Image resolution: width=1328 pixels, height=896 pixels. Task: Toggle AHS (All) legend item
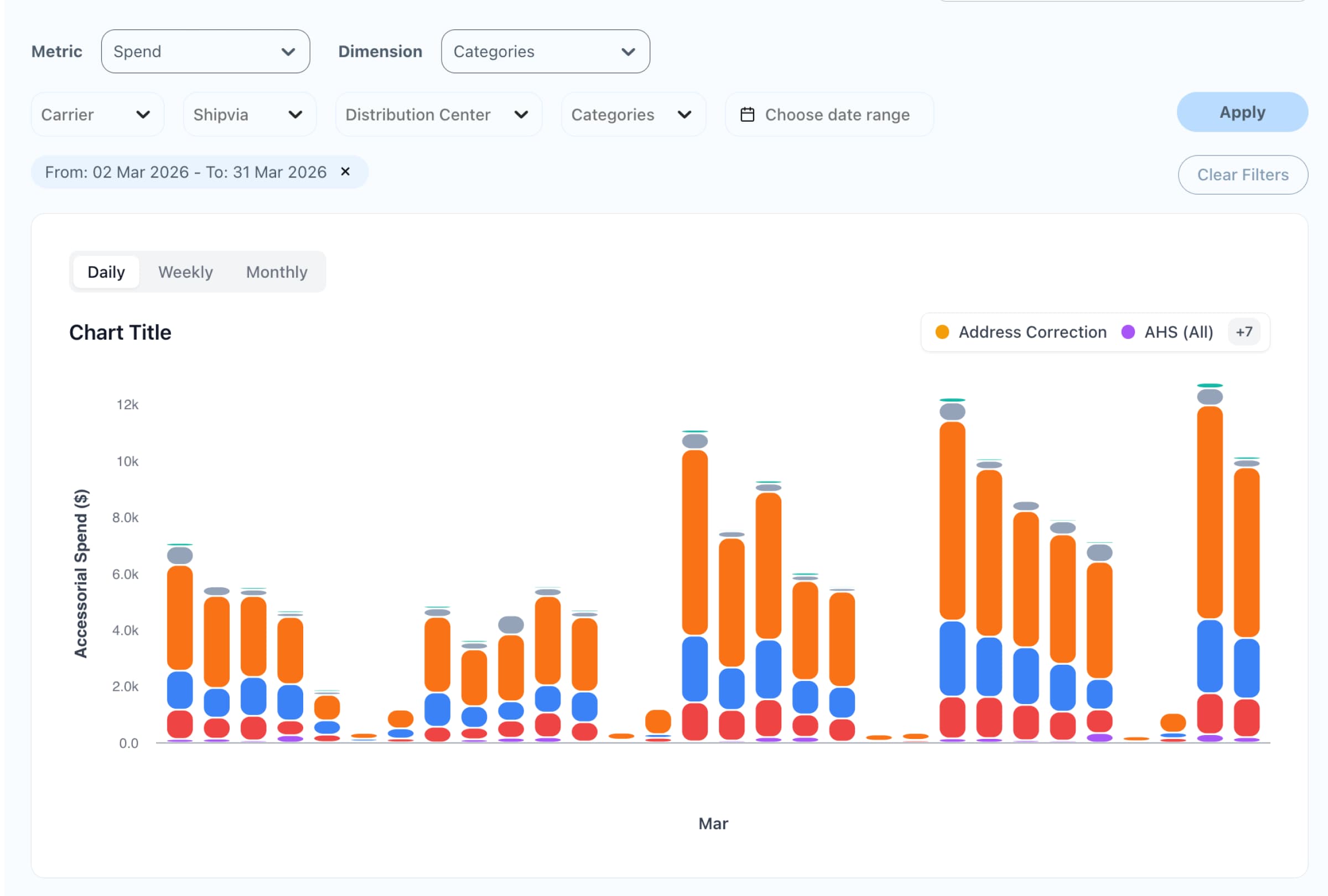(x=1167, y=332)
